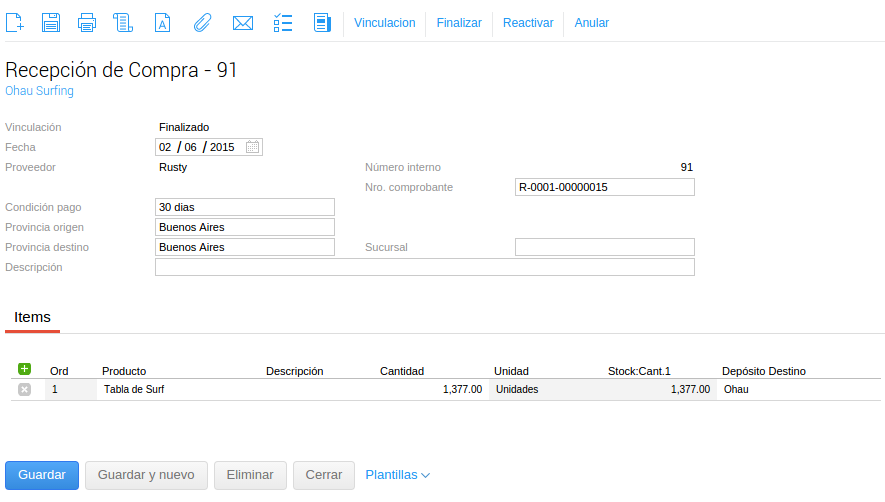Switch to the Items tab
This screenshot has width=885, height=502.
[x=32, y=317]
